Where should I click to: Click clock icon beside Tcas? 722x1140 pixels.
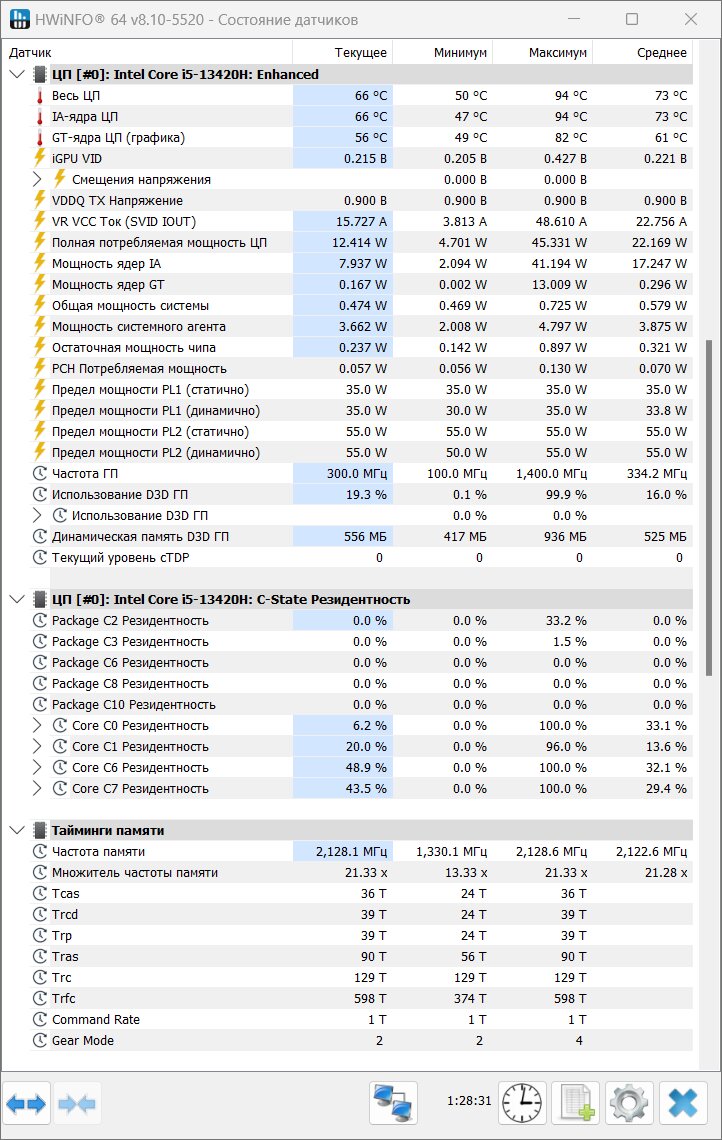click(40, 894)
